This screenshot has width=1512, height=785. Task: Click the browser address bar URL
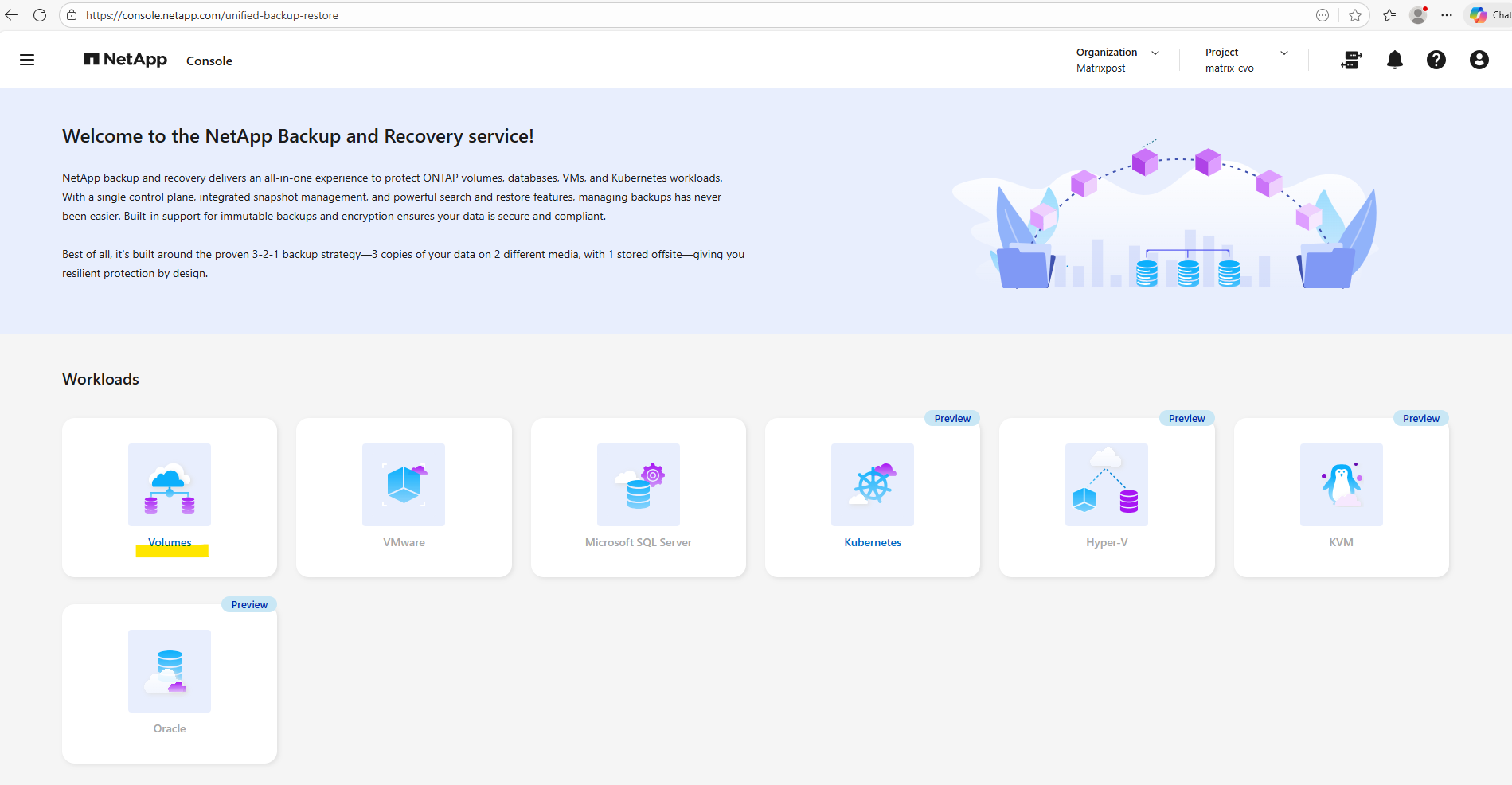(x=212, y=15)
